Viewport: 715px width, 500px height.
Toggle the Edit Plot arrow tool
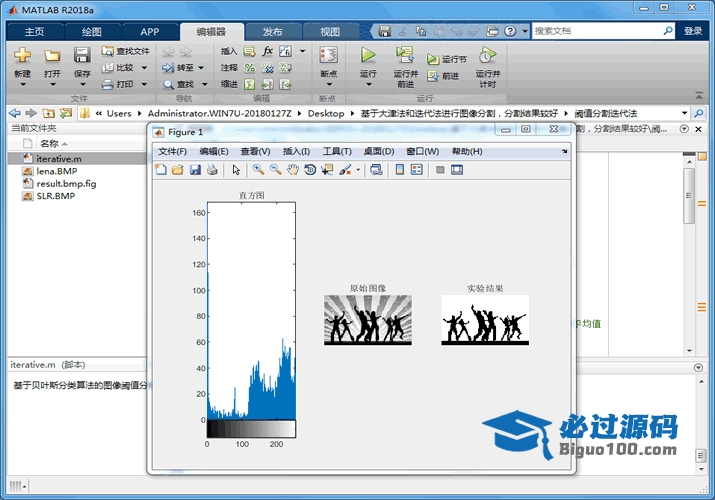(237, 170)
